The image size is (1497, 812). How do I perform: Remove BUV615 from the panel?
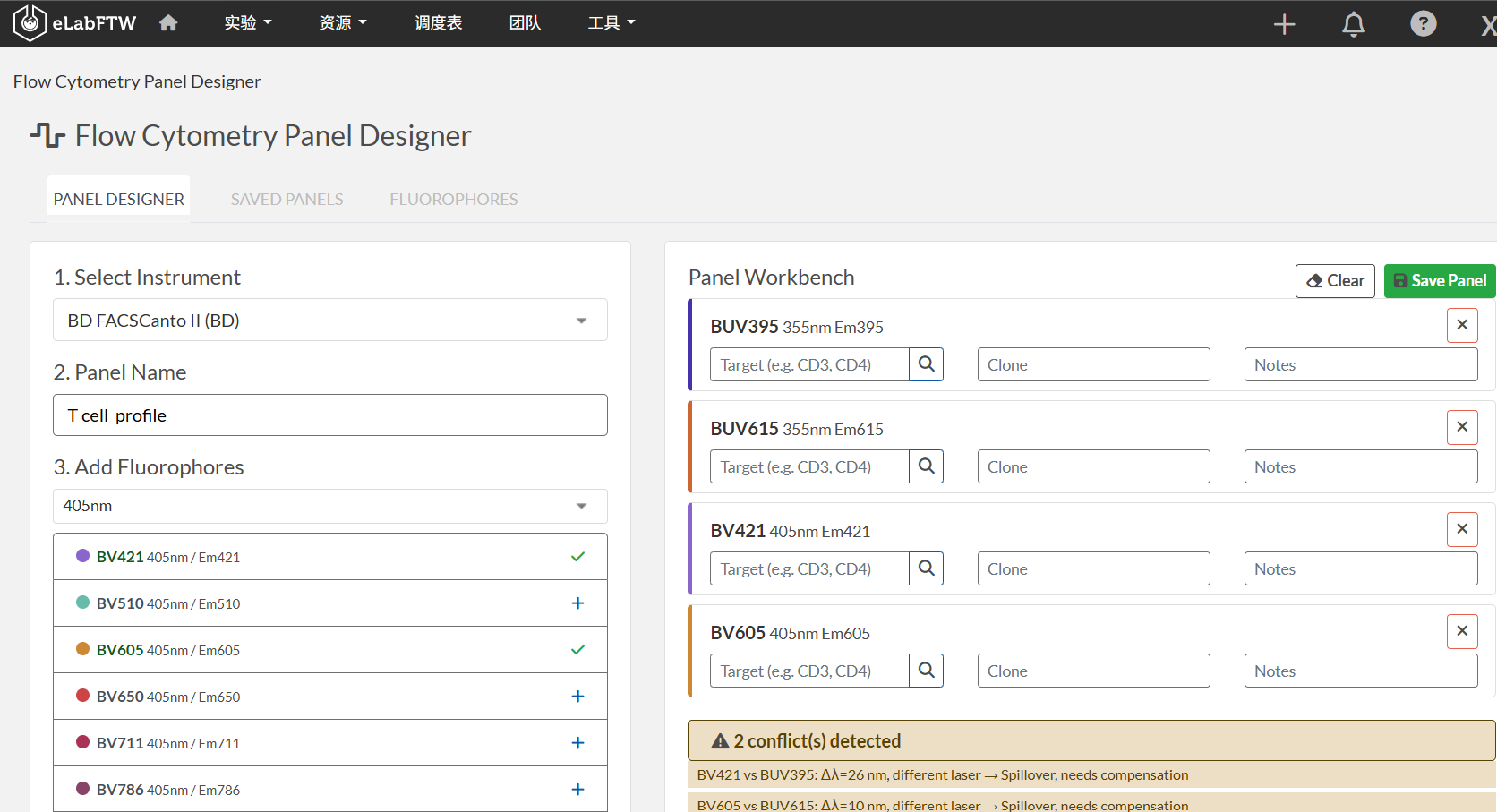click(1462, 427)
